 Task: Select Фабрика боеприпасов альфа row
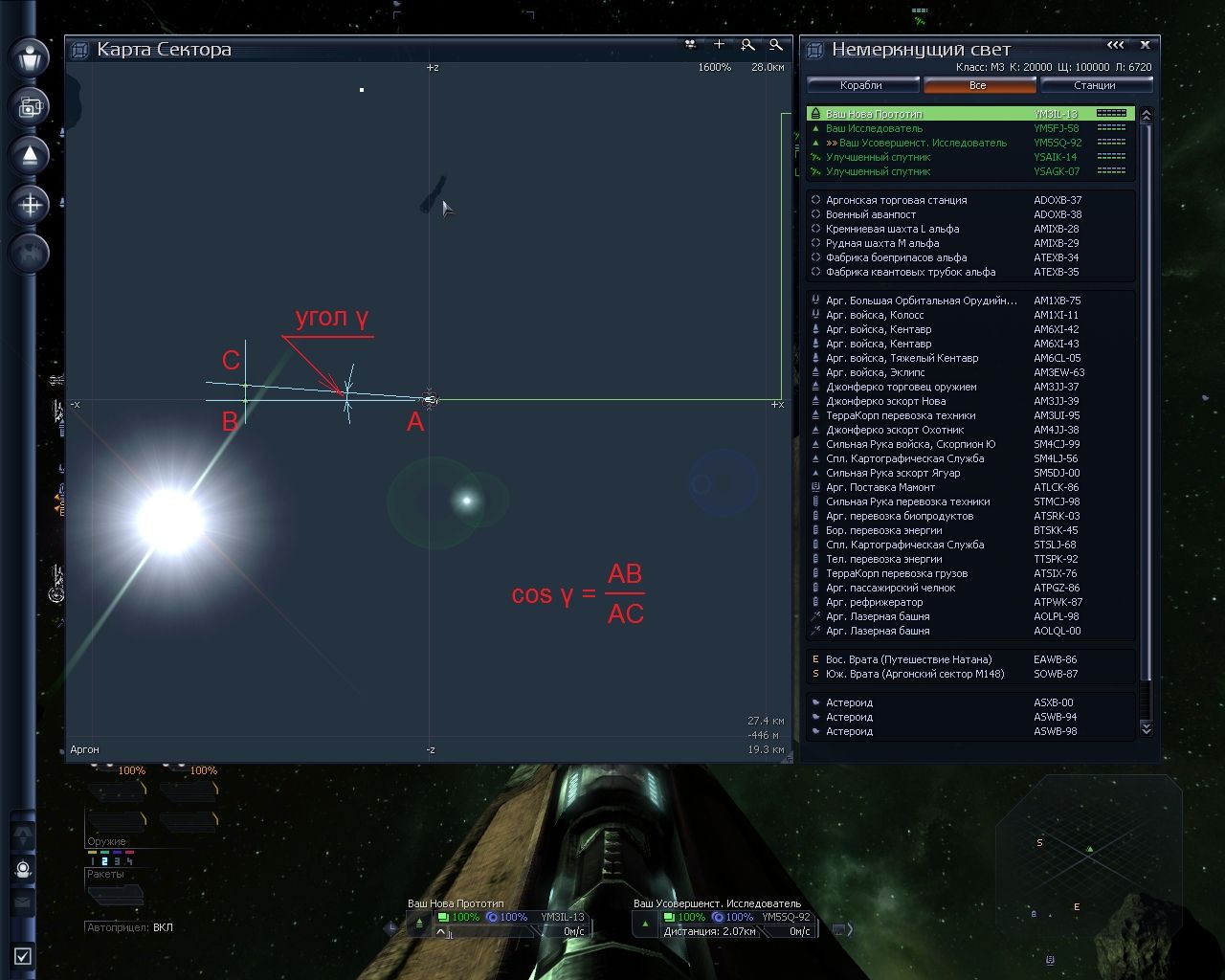(x=970, y=257)
